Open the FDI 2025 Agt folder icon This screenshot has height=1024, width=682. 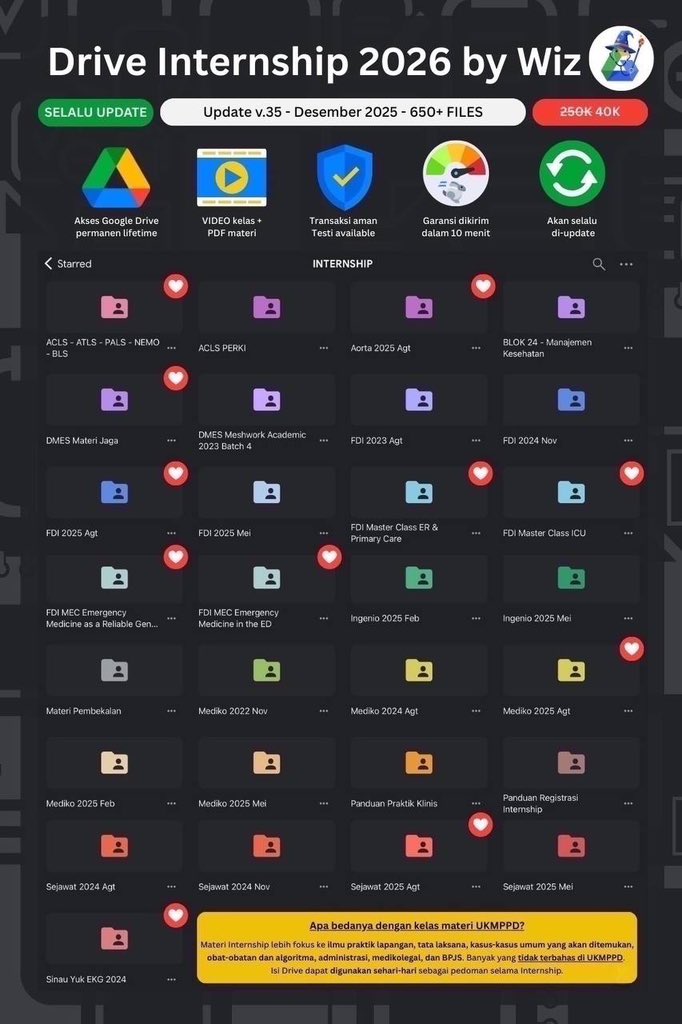pos(114,492)
